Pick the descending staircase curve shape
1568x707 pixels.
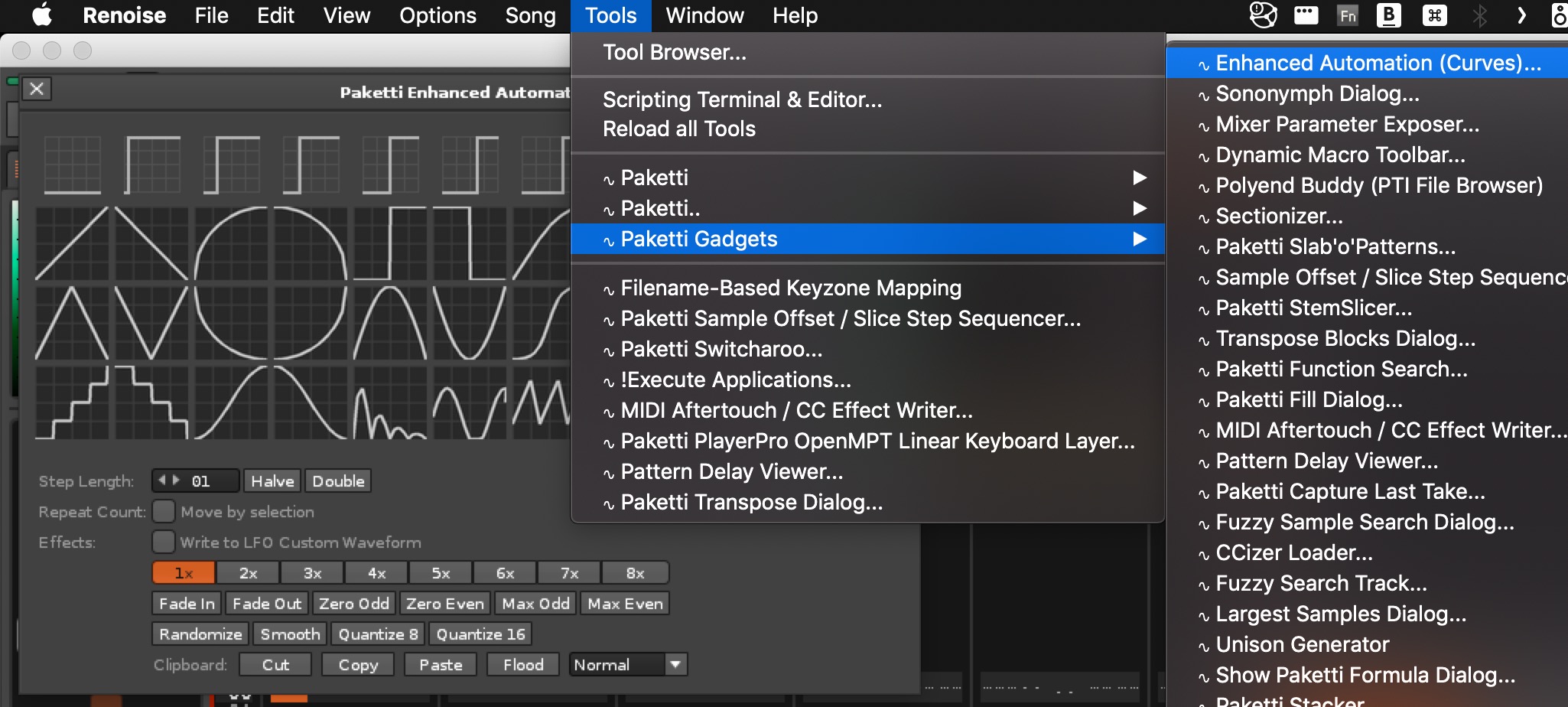point(151,402)
